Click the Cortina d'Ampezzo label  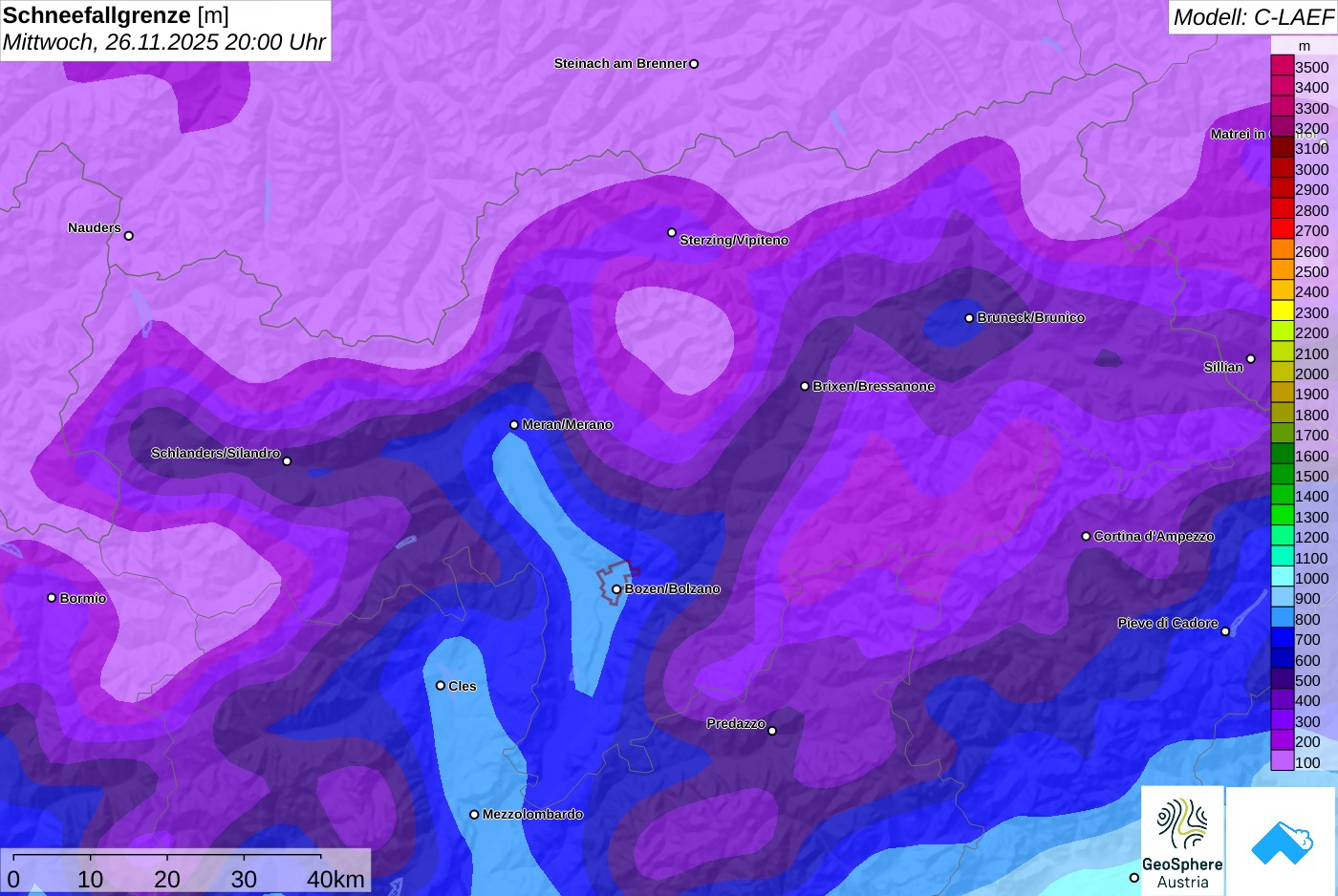(x=1154, y=537)
